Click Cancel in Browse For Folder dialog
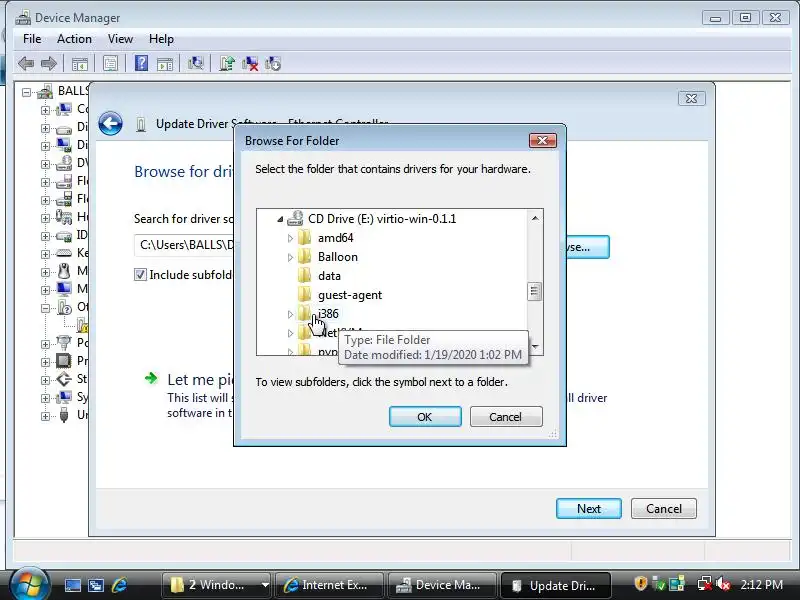 pyautogui.click(x=506, y=417)
